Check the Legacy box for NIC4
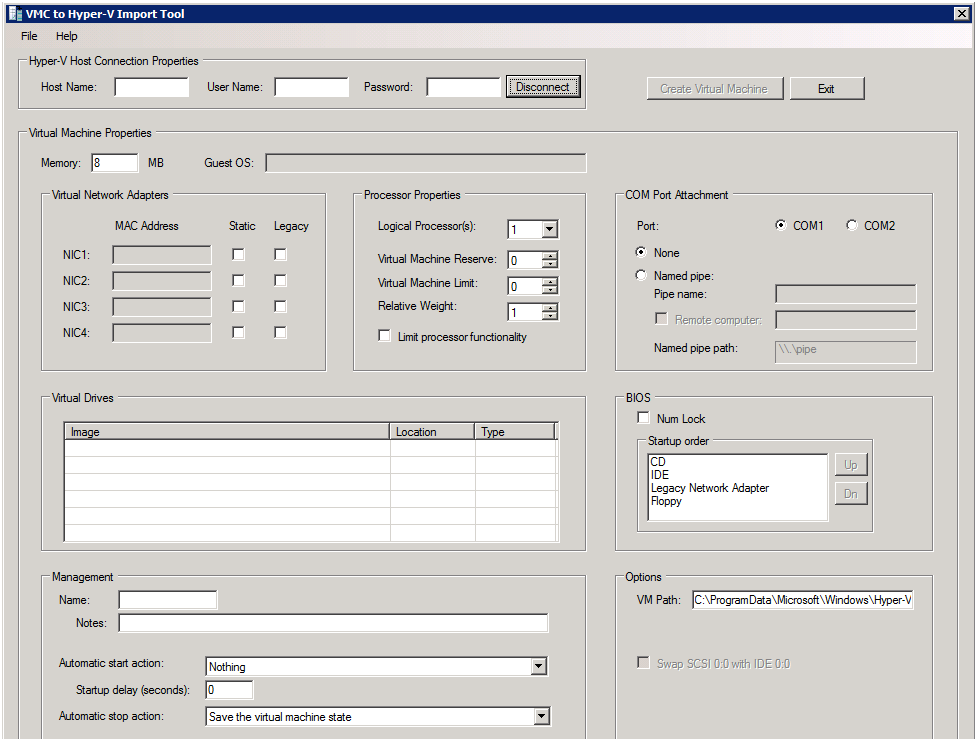This screenshot has width=977, height=741. [x=280, y=332]
